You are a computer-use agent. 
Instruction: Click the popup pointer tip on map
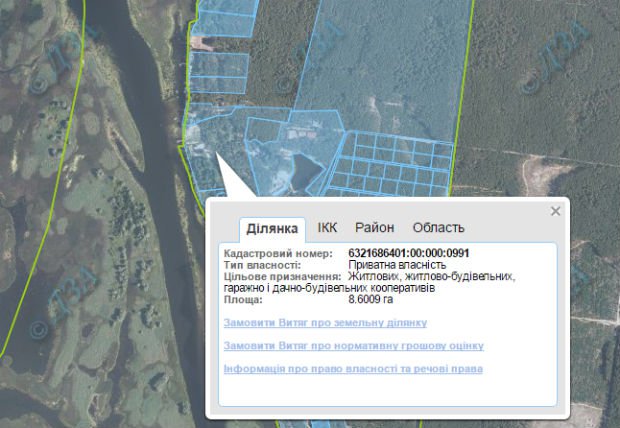click(x=214, y=154)
